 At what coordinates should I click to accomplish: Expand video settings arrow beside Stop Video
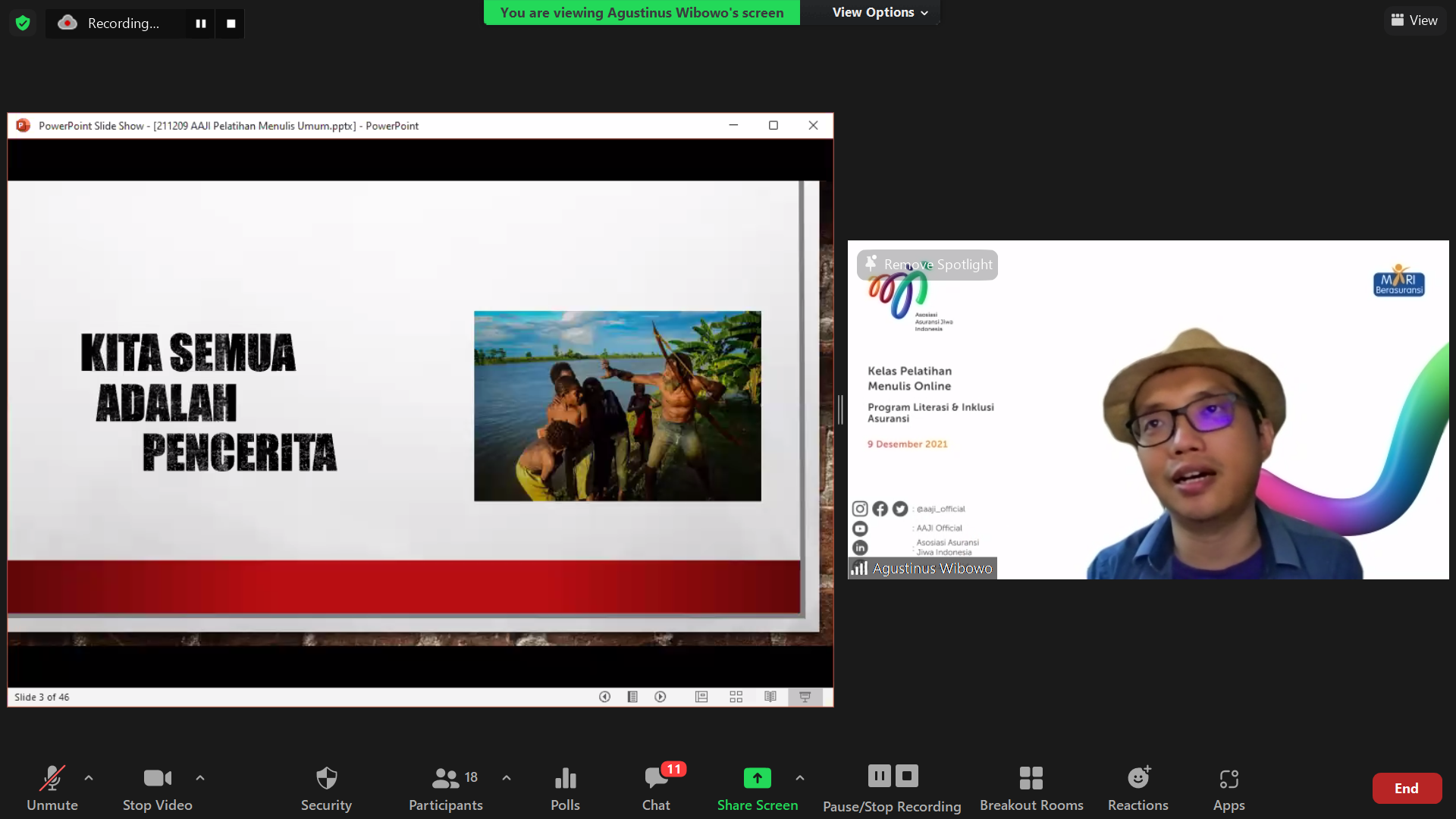(x=200, y=778)
